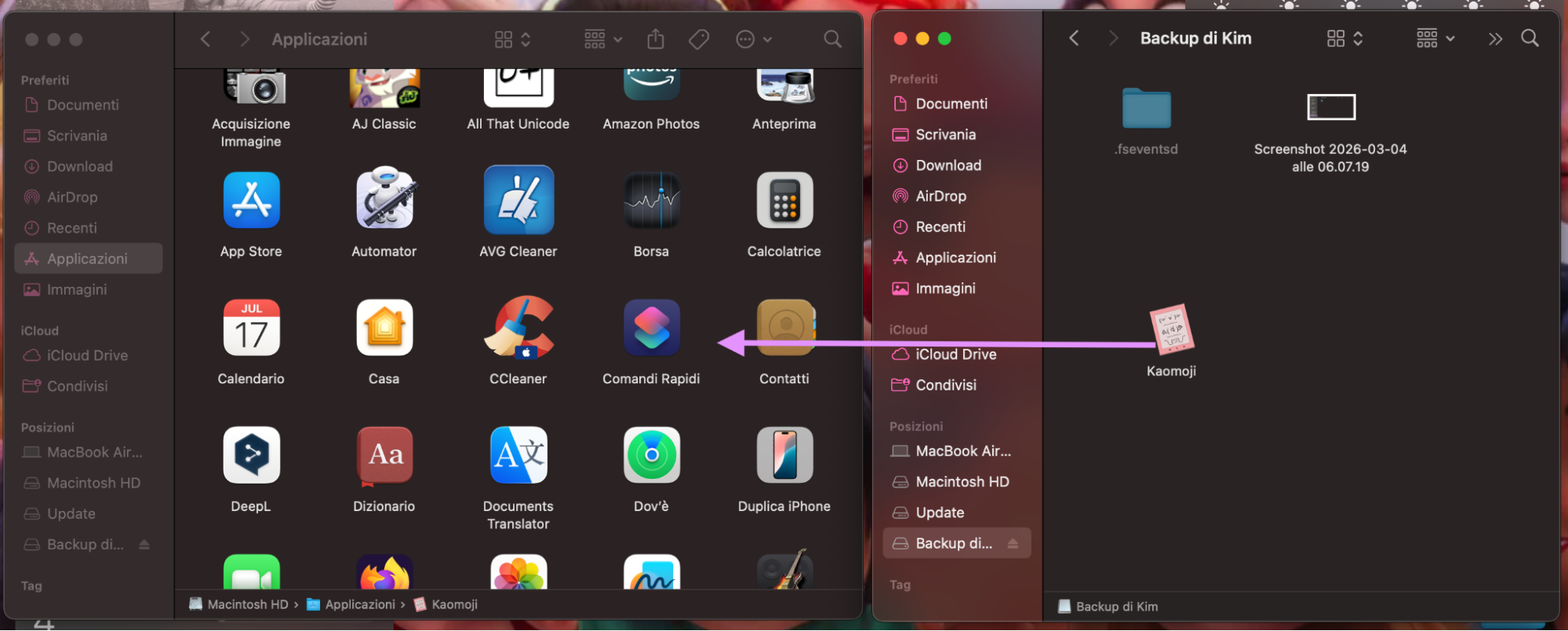Open the Borsa stocks app icon

point(651,201)
